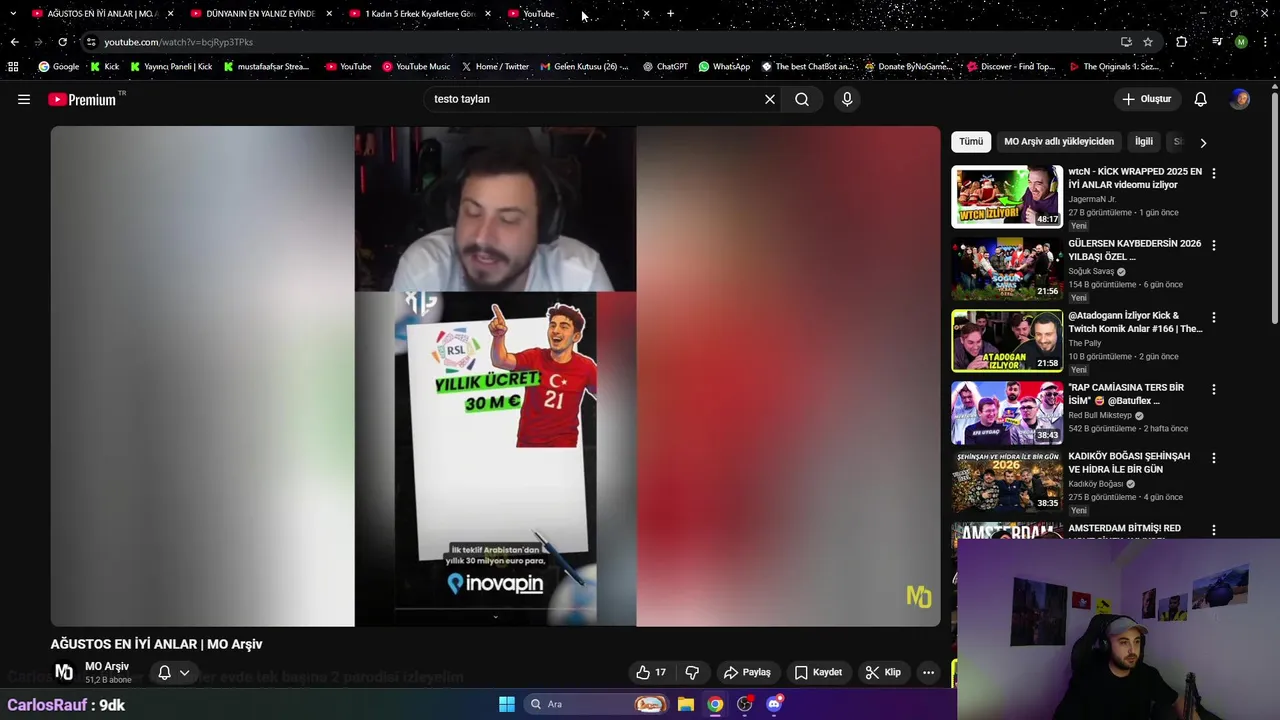Open Home / Twitter bookmark
Viewport: 1280px width, 720px height.
pos(495,67)
